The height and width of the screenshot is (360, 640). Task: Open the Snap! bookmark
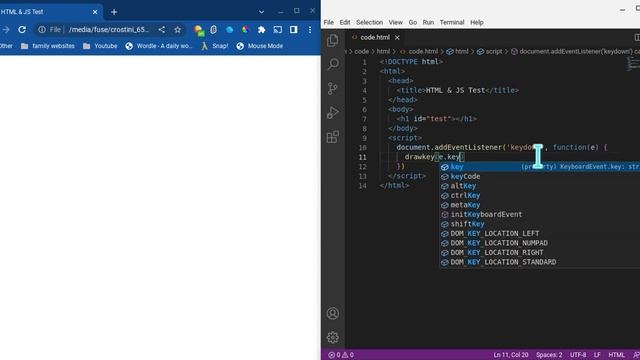coord(215,46)
